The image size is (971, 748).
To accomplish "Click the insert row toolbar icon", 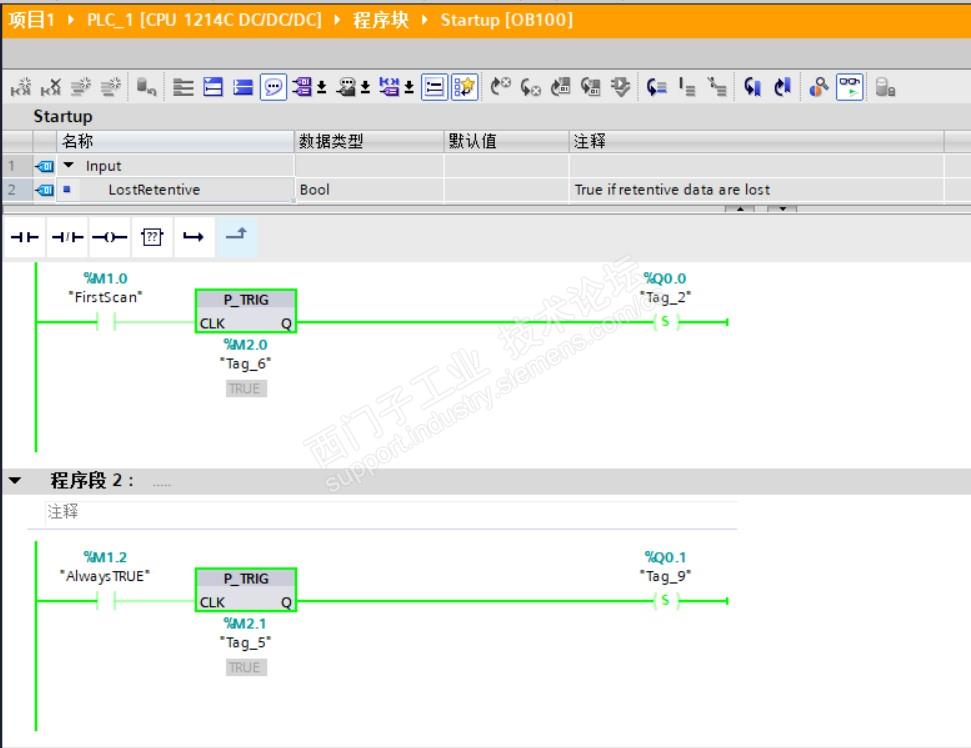I will [81, 87].
